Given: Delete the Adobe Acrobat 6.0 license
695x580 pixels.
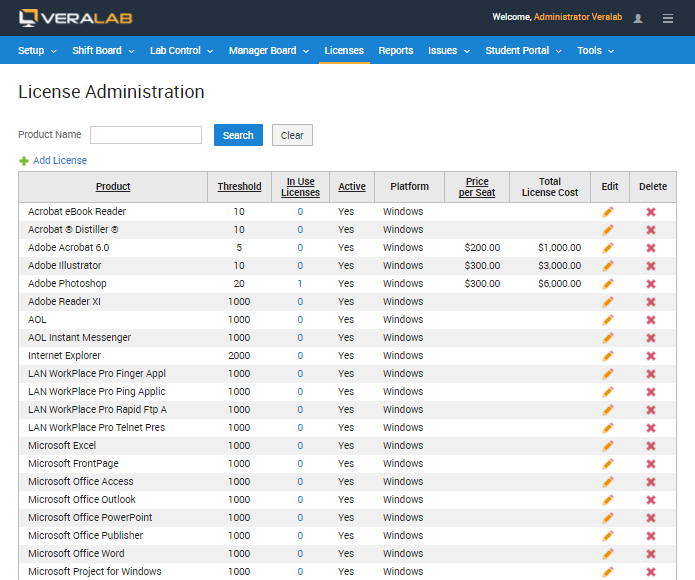Looking at the screenshot, I should click(651, 248).
